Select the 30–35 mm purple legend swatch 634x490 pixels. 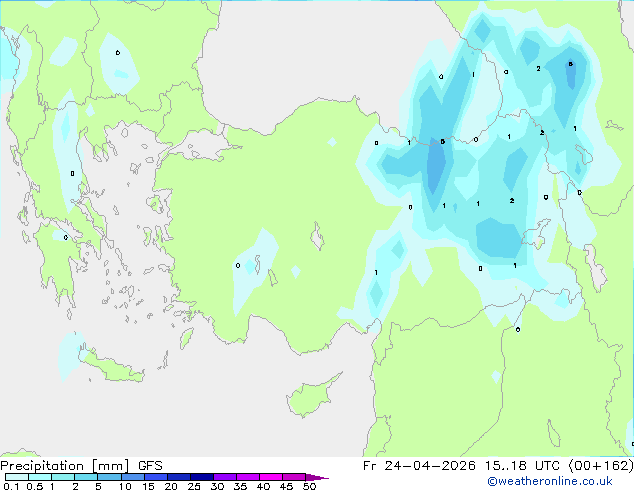coord(225,477)
